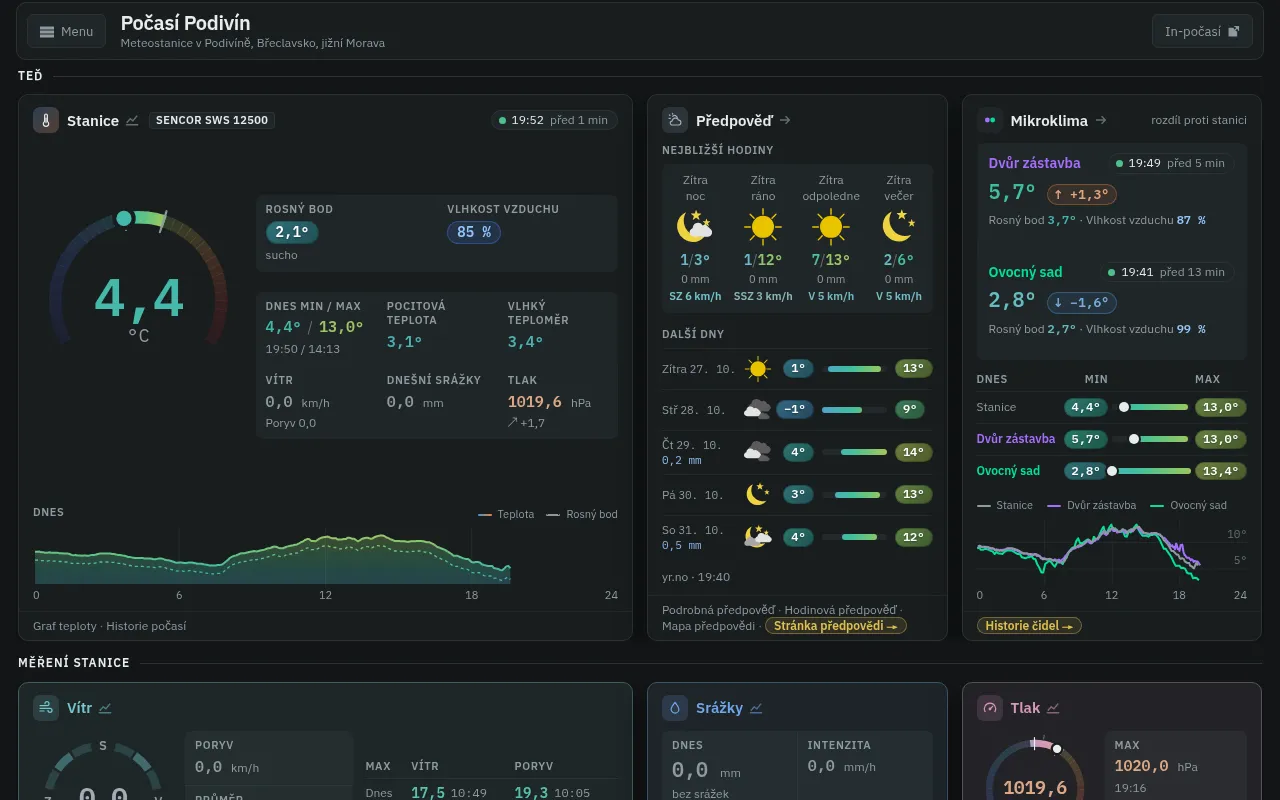
Task: Click the cloud icon for Čt 29. 10.
Action: pos(757,452)
